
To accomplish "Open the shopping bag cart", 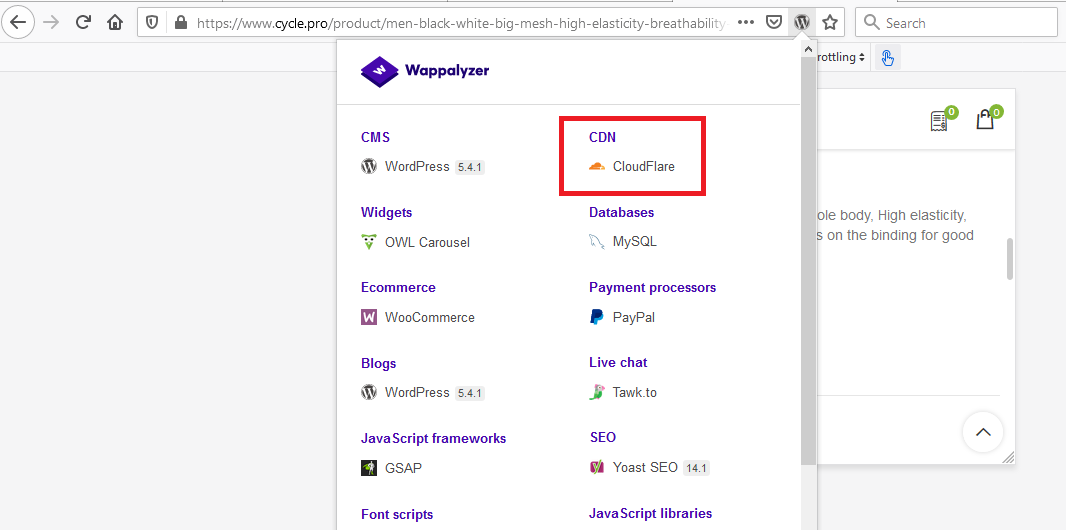I will coord(986,120).
